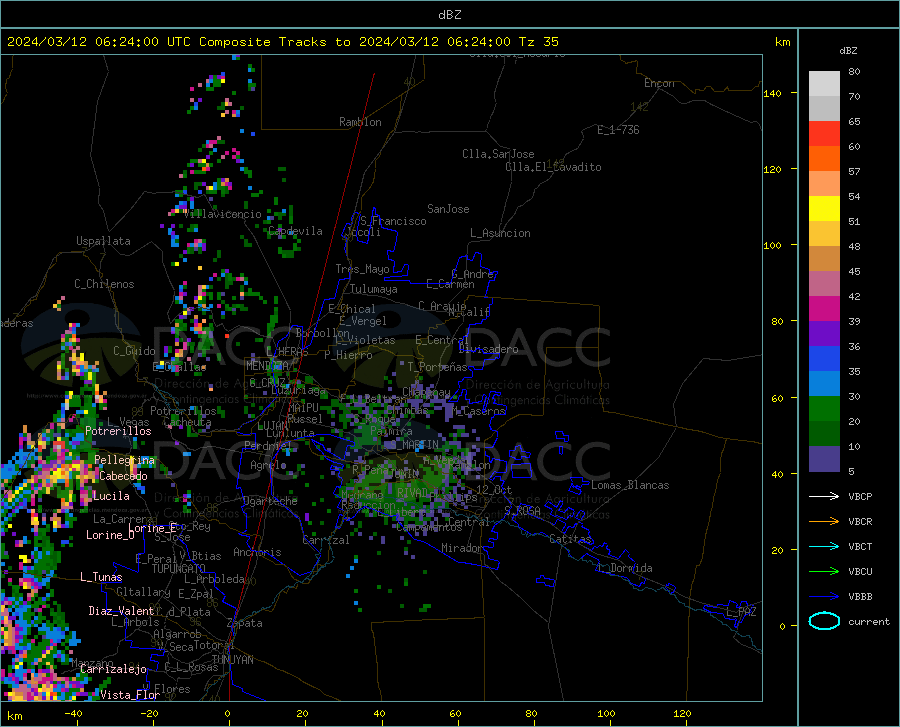Viewport: 900px width, 727px height.
Task: Click the 'Cabecedo' map label
Action: click(123, 476)
